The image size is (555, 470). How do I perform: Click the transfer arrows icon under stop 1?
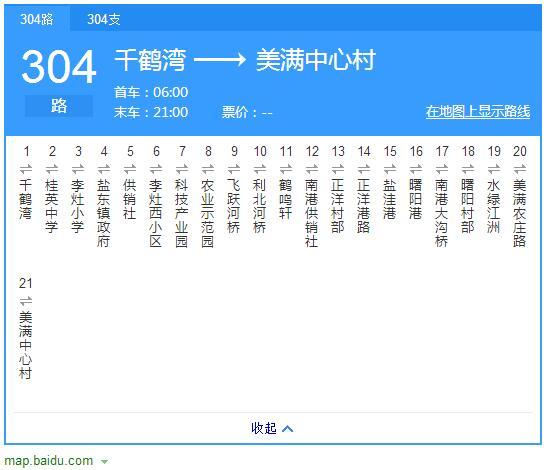coord(26,169)
